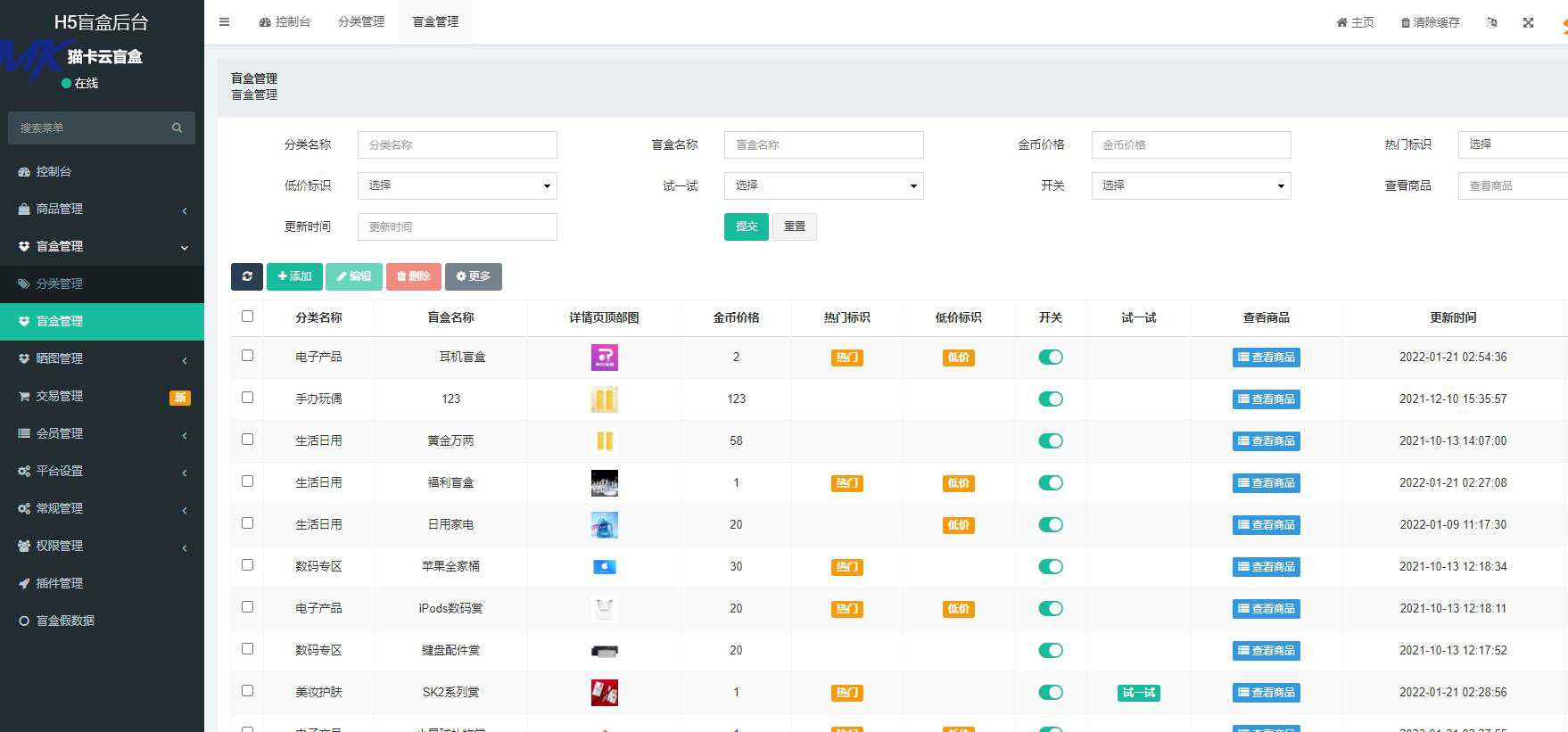Click the 重置 reset button
Screen dimensions: 1568x732
795,226
